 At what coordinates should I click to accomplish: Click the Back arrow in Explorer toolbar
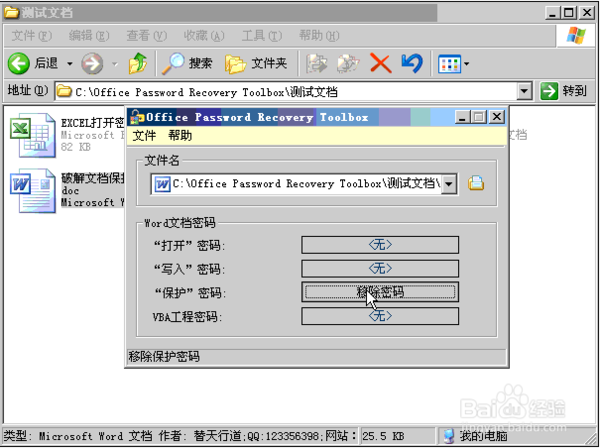tap(18, 63)
